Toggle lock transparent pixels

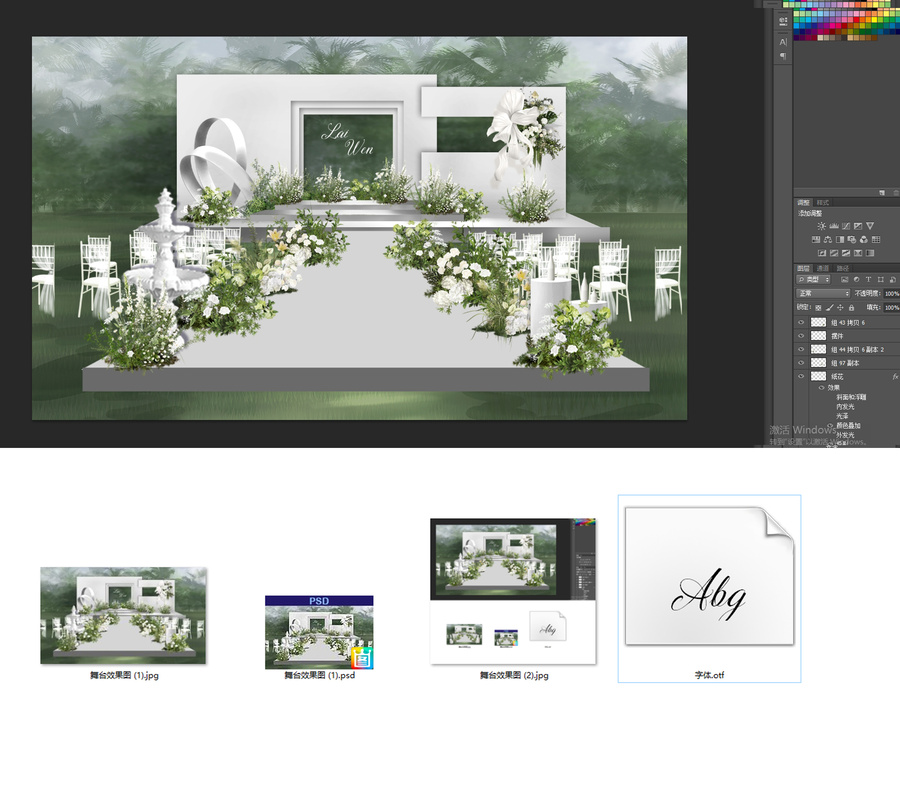[x=818, y=308]
